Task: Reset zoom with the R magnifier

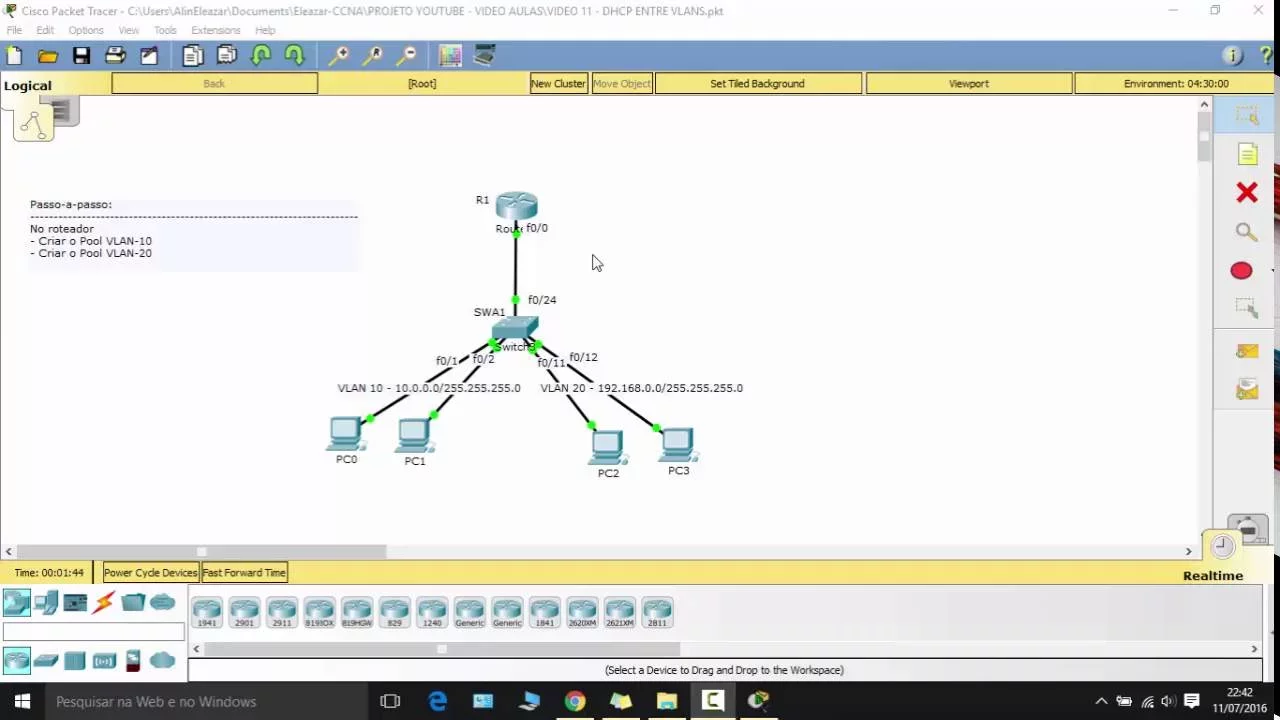Action: (x=373, y=56)
